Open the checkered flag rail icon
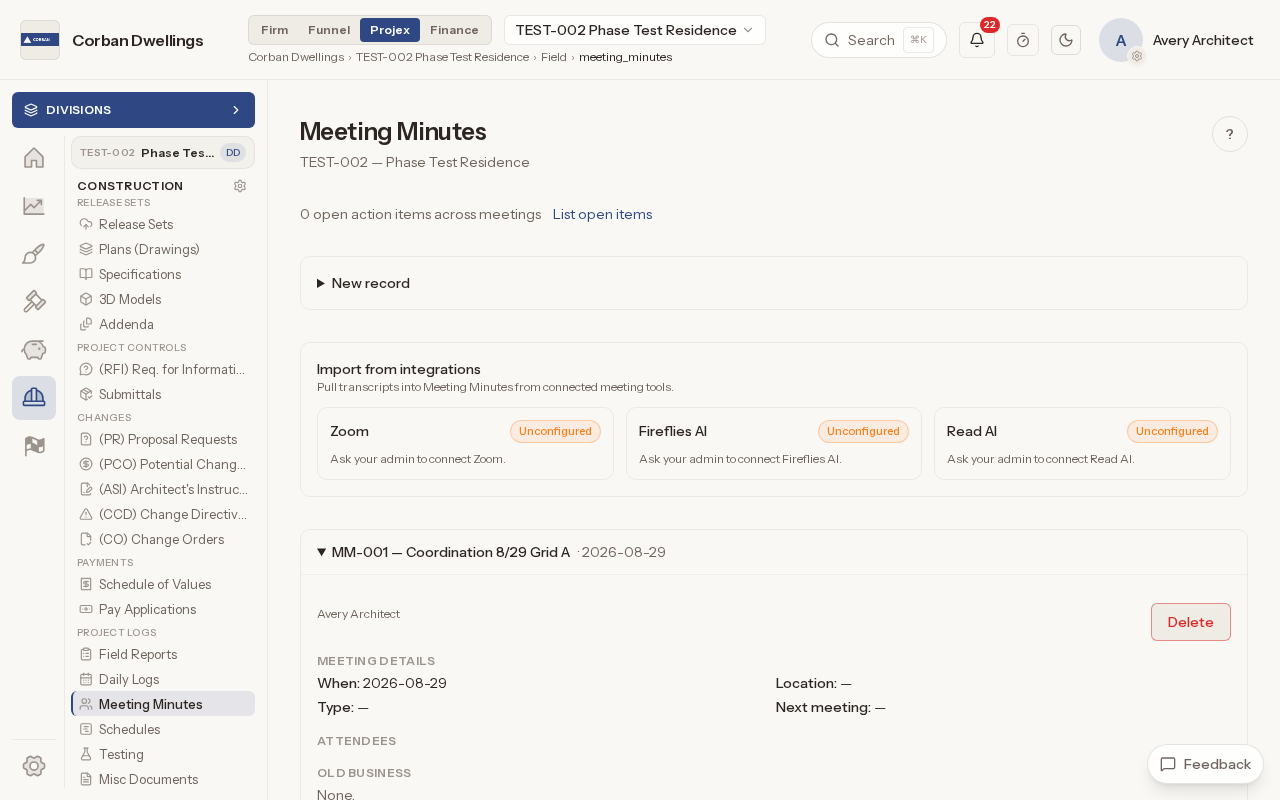Viewport: 1280px width, 800px height. pyautogui.click(x=34, y=446)
